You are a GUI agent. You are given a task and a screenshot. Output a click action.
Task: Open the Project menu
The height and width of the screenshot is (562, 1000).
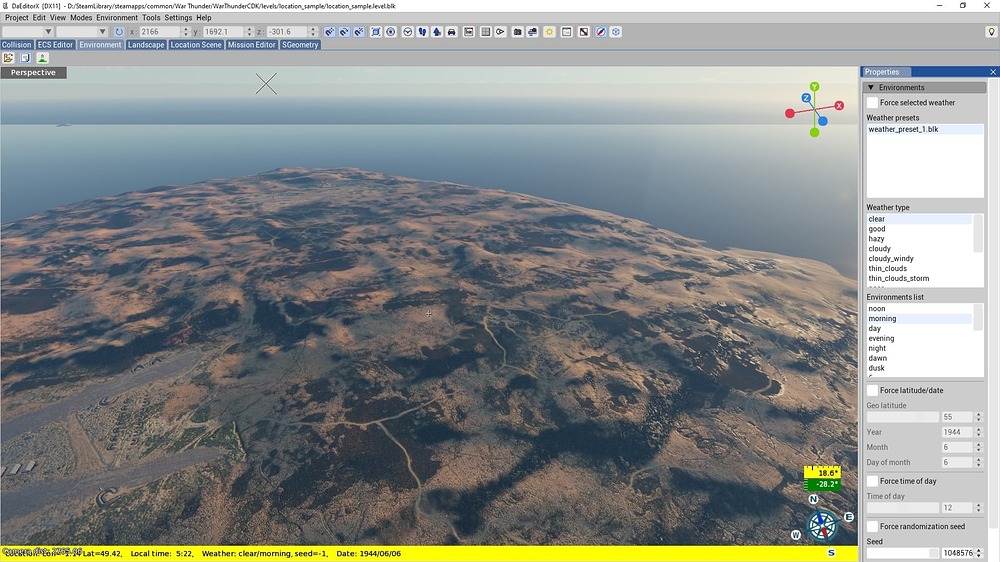coord(17,17)
